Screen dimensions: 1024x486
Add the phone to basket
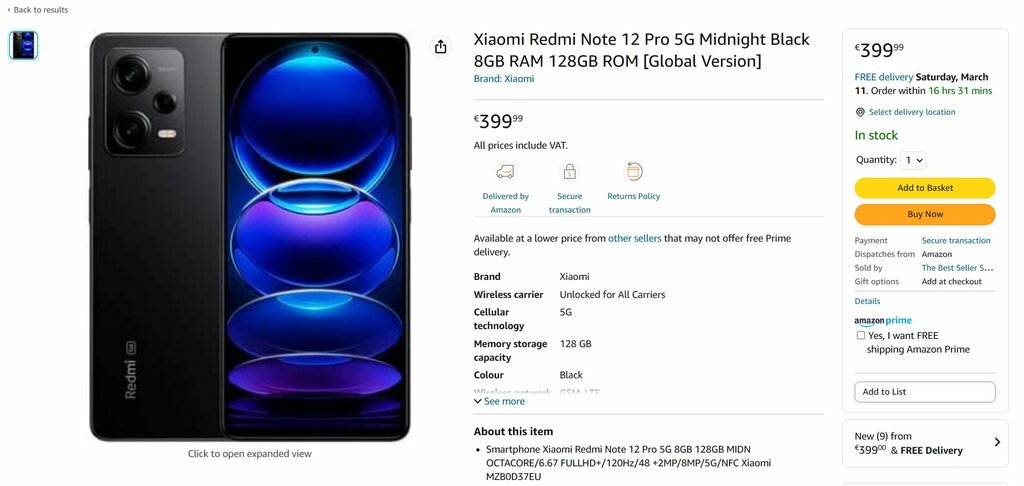point(925,188)
